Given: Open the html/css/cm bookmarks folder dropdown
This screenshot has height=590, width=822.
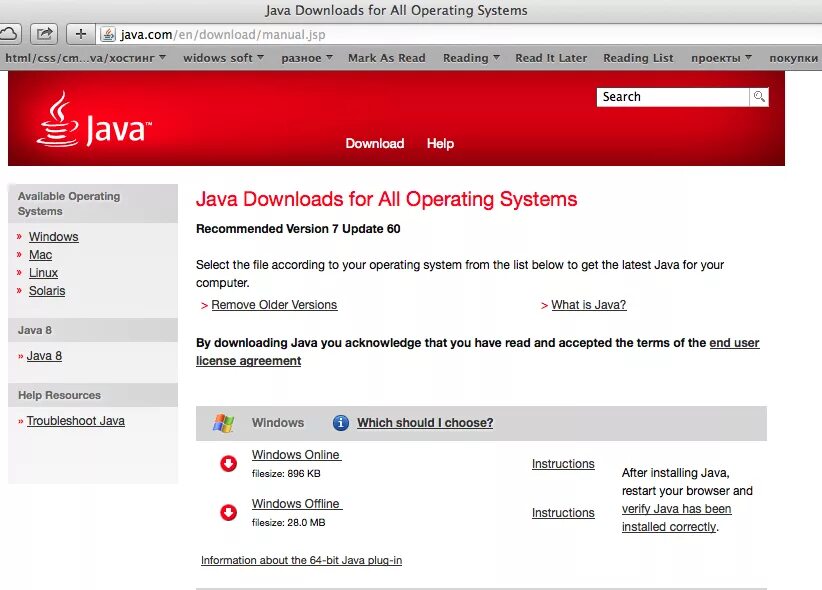Looking at the screenshot, I should tap(85, 58).
